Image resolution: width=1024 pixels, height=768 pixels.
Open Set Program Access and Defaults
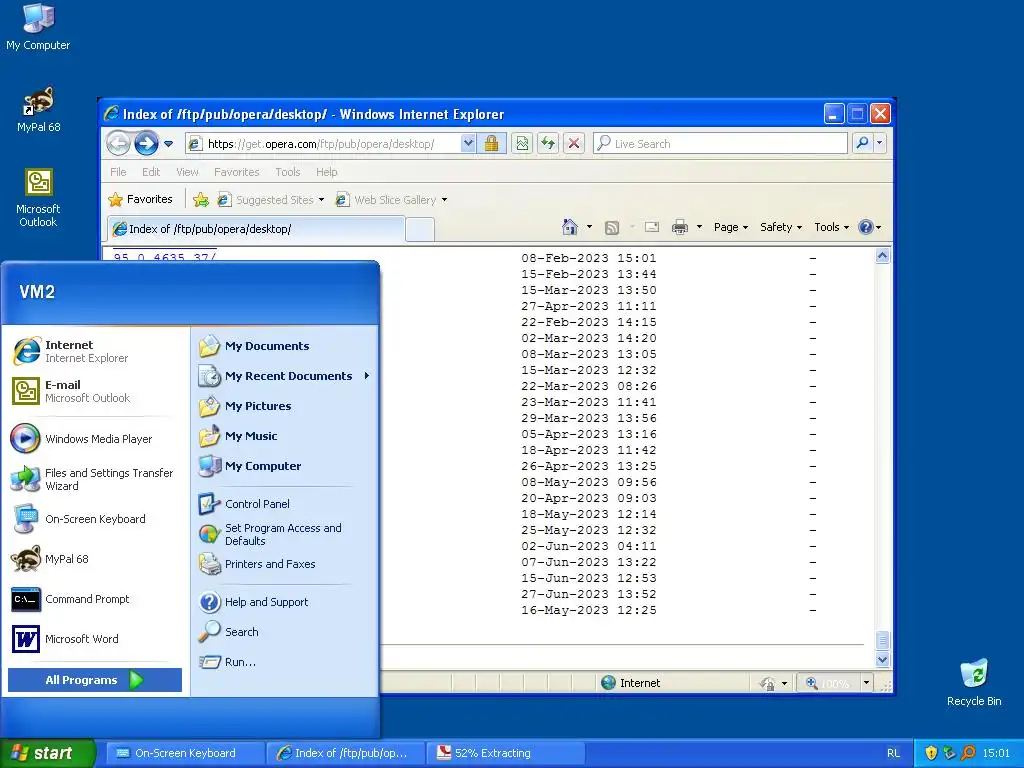point(284,534)
